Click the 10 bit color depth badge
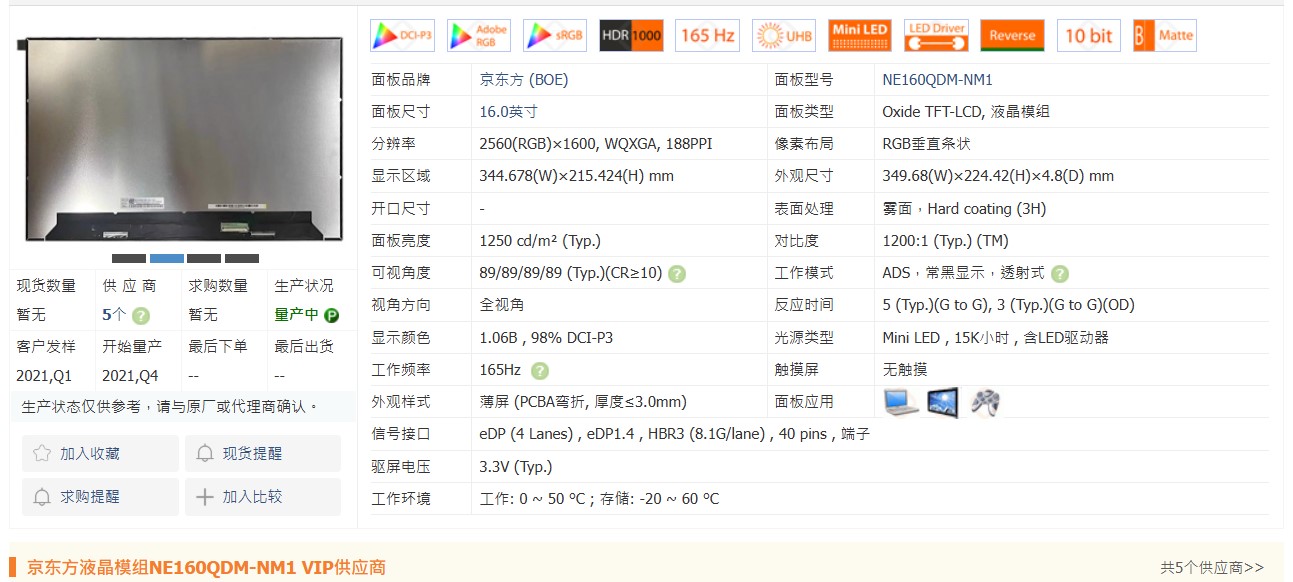Image resolution: width=1293 pixels, height=582 pixels. [x=1088, y=36]
